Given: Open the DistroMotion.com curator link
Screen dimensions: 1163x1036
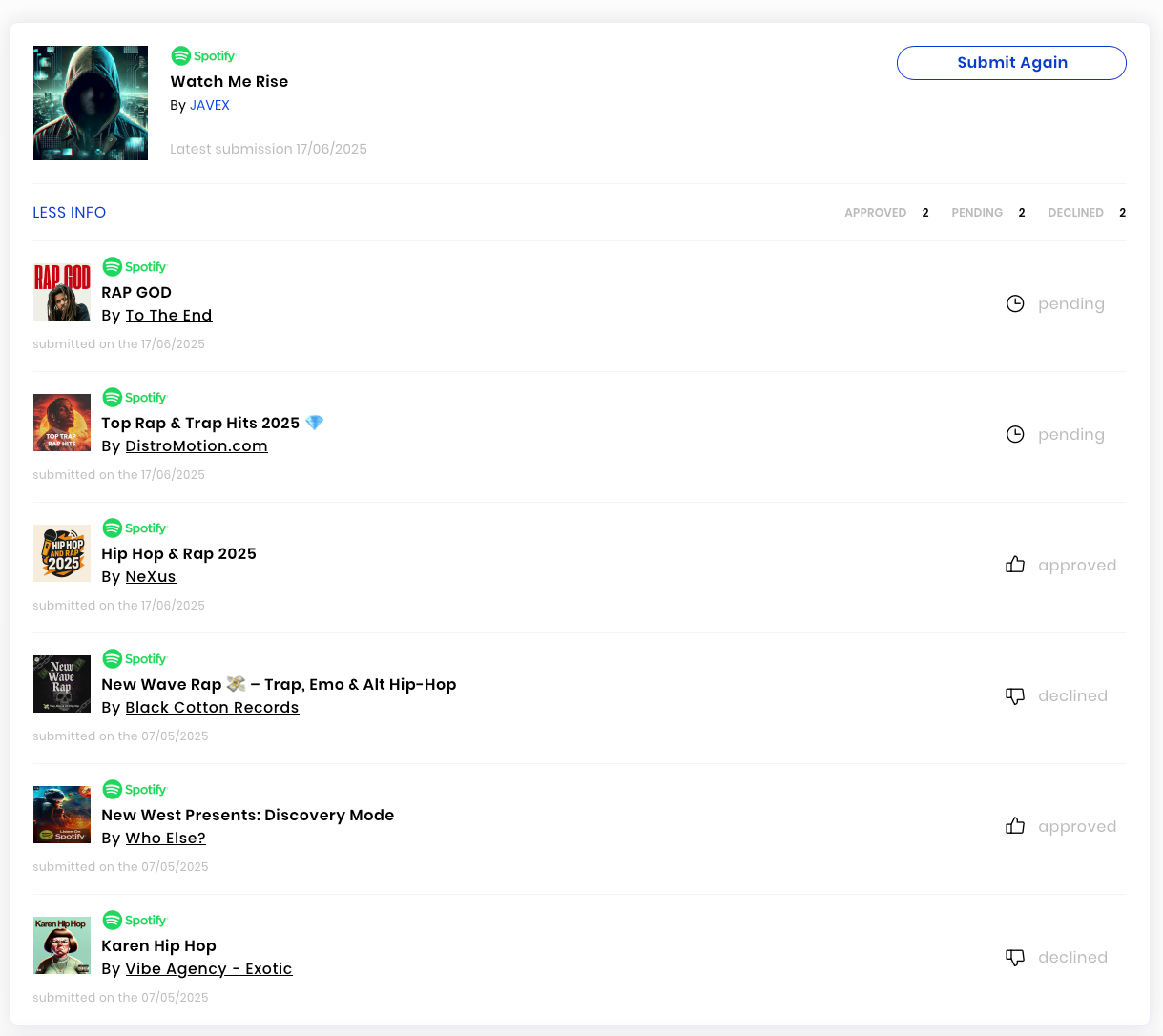Looking at the screenshot, I should tap(197, 446).
